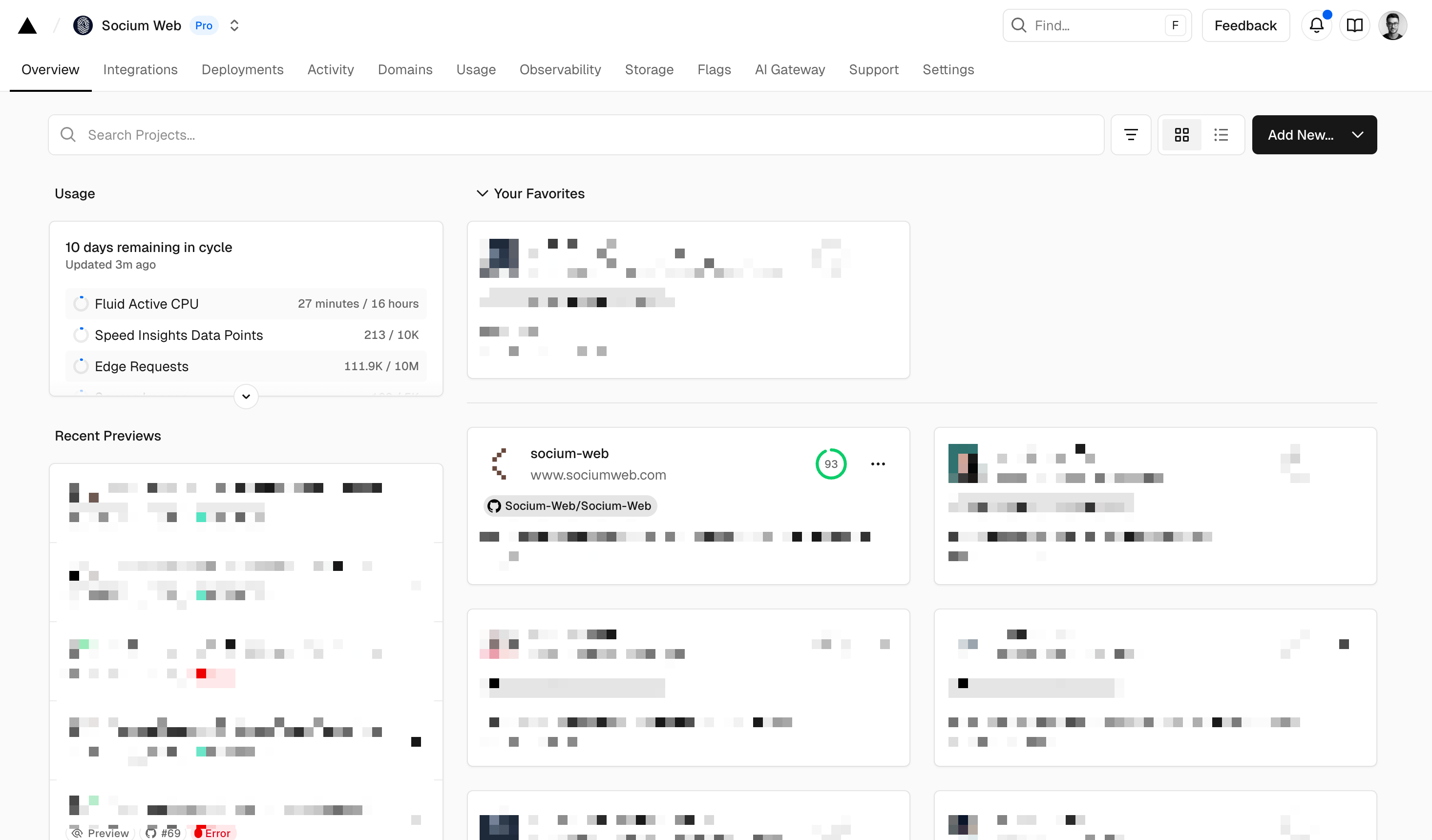Open the AI Gateway tab
The image size is (1432, 840).
(x=790, y=69)
